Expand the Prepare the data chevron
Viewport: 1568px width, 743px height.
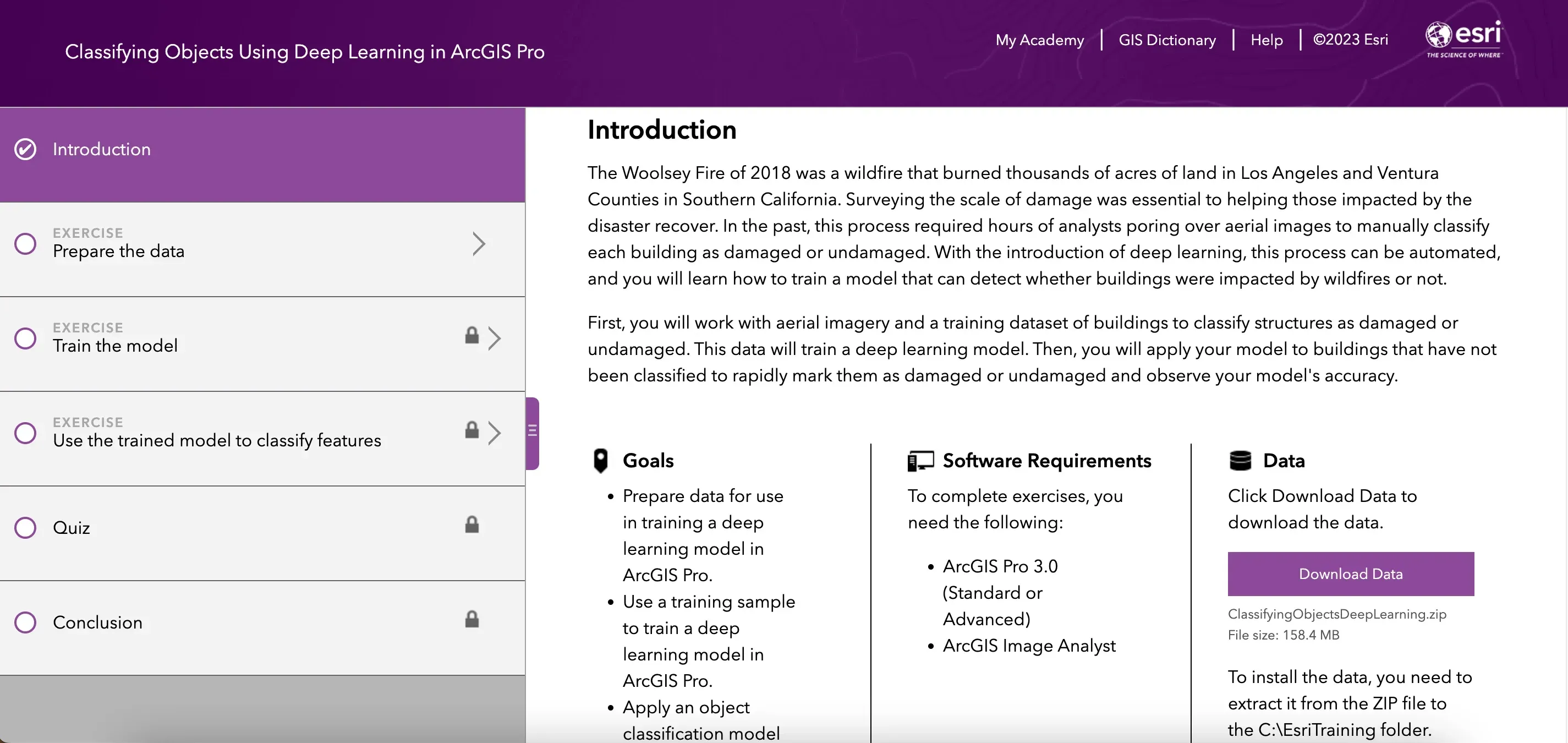[x=479, y=244]
